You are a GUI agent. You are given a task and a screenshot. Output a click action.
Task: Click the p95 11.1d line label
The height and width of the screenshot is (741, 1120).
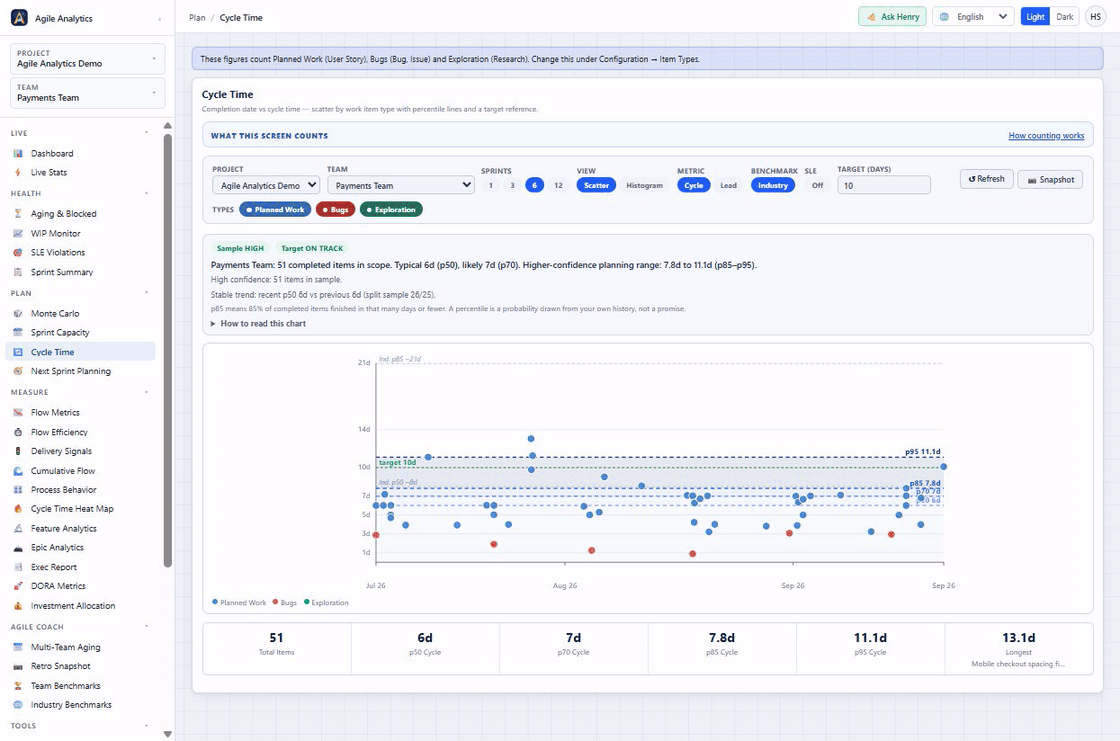922,452
